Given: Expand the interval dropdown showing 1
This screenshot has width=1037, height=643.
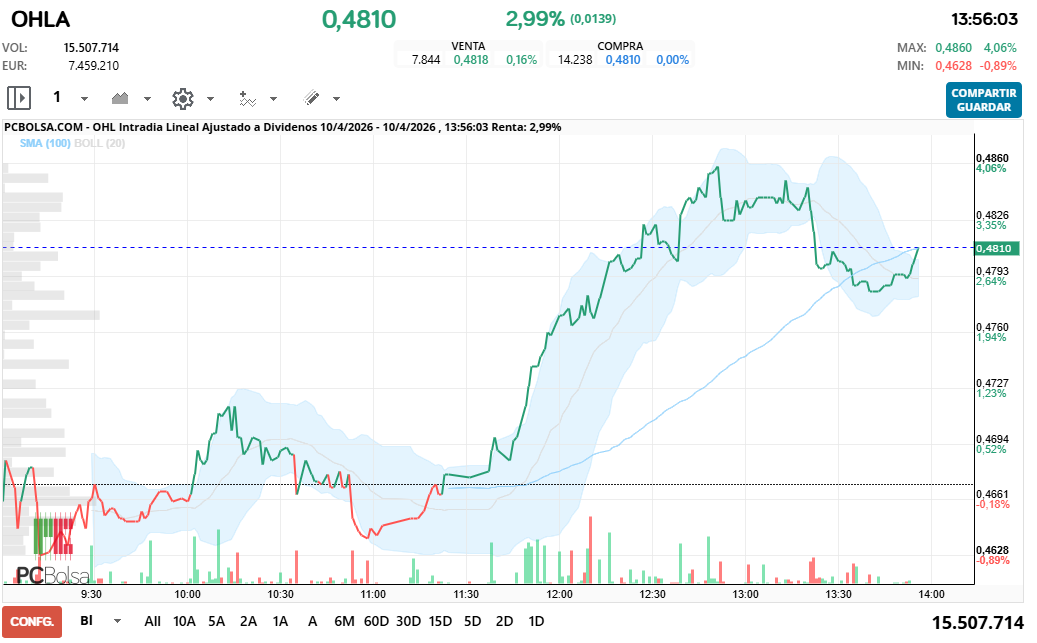Looking at the screenshot, I should click(84, 99).
